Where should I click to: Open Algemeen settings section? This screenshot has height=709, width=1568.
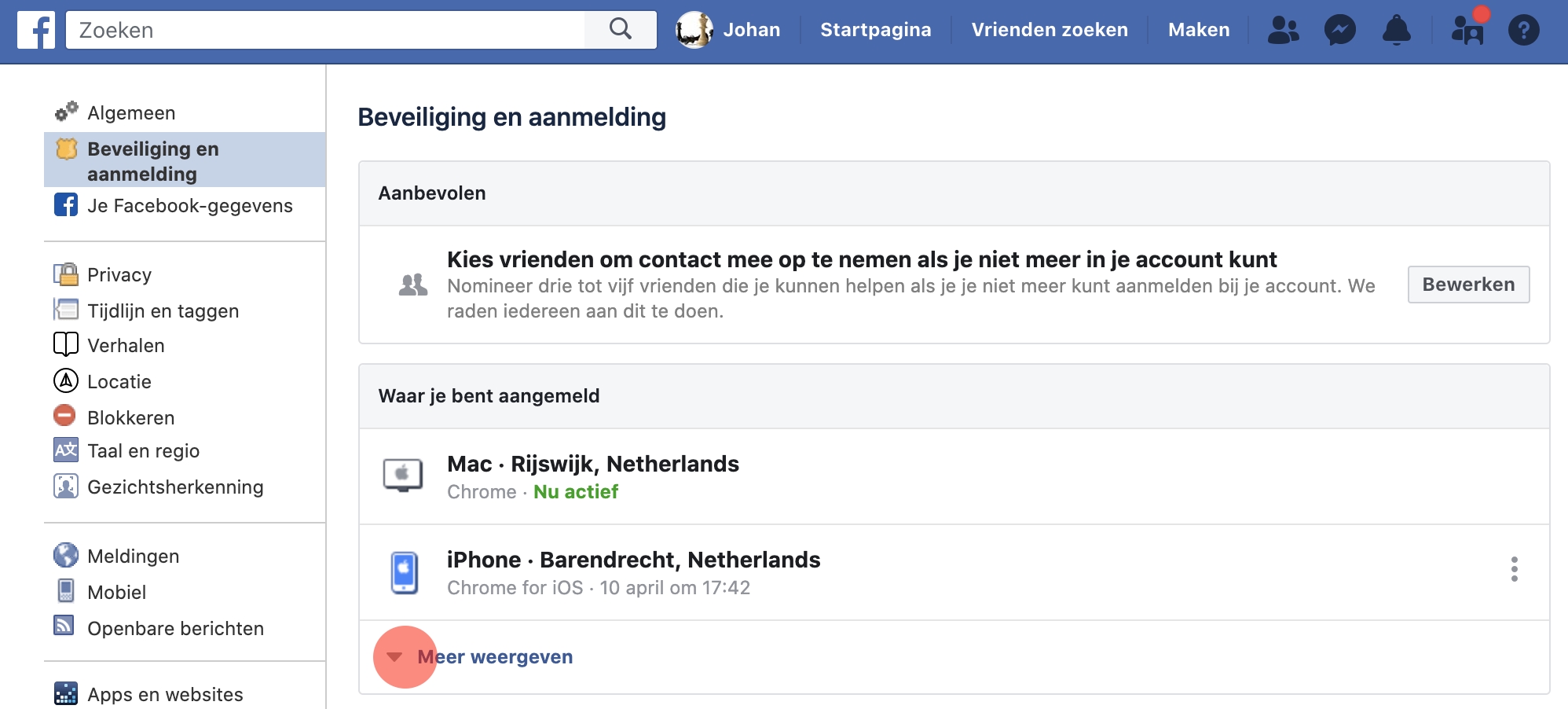tap(130, 113)
